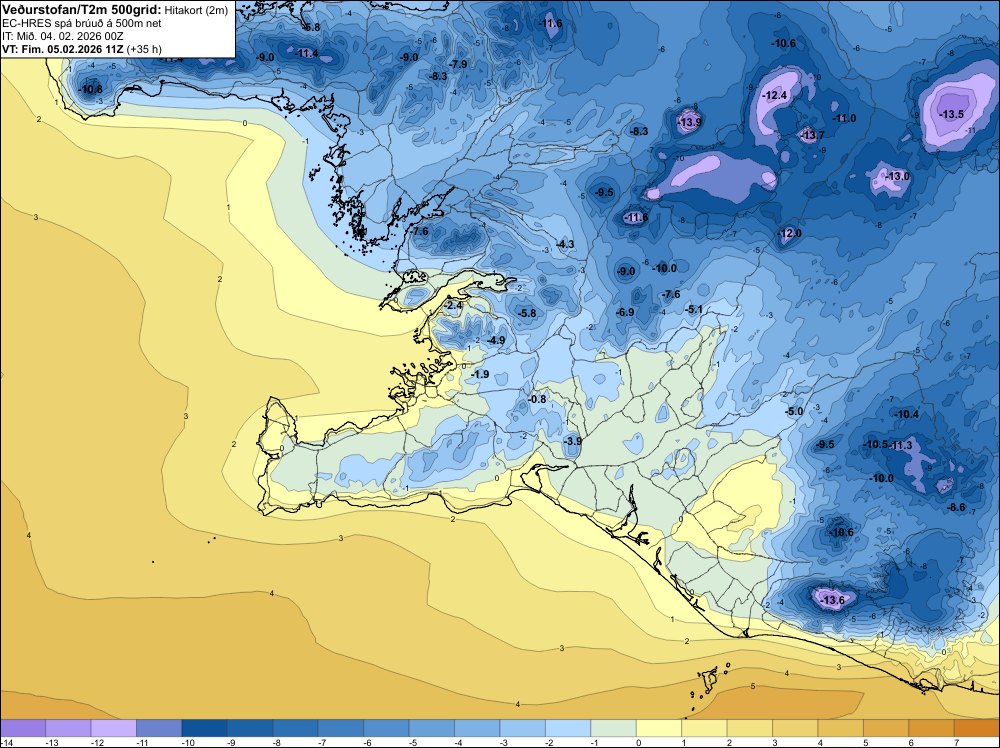The image size is (1000, 748).
Task: Click the legend swatch between -14 and -13
Action: 23,728
